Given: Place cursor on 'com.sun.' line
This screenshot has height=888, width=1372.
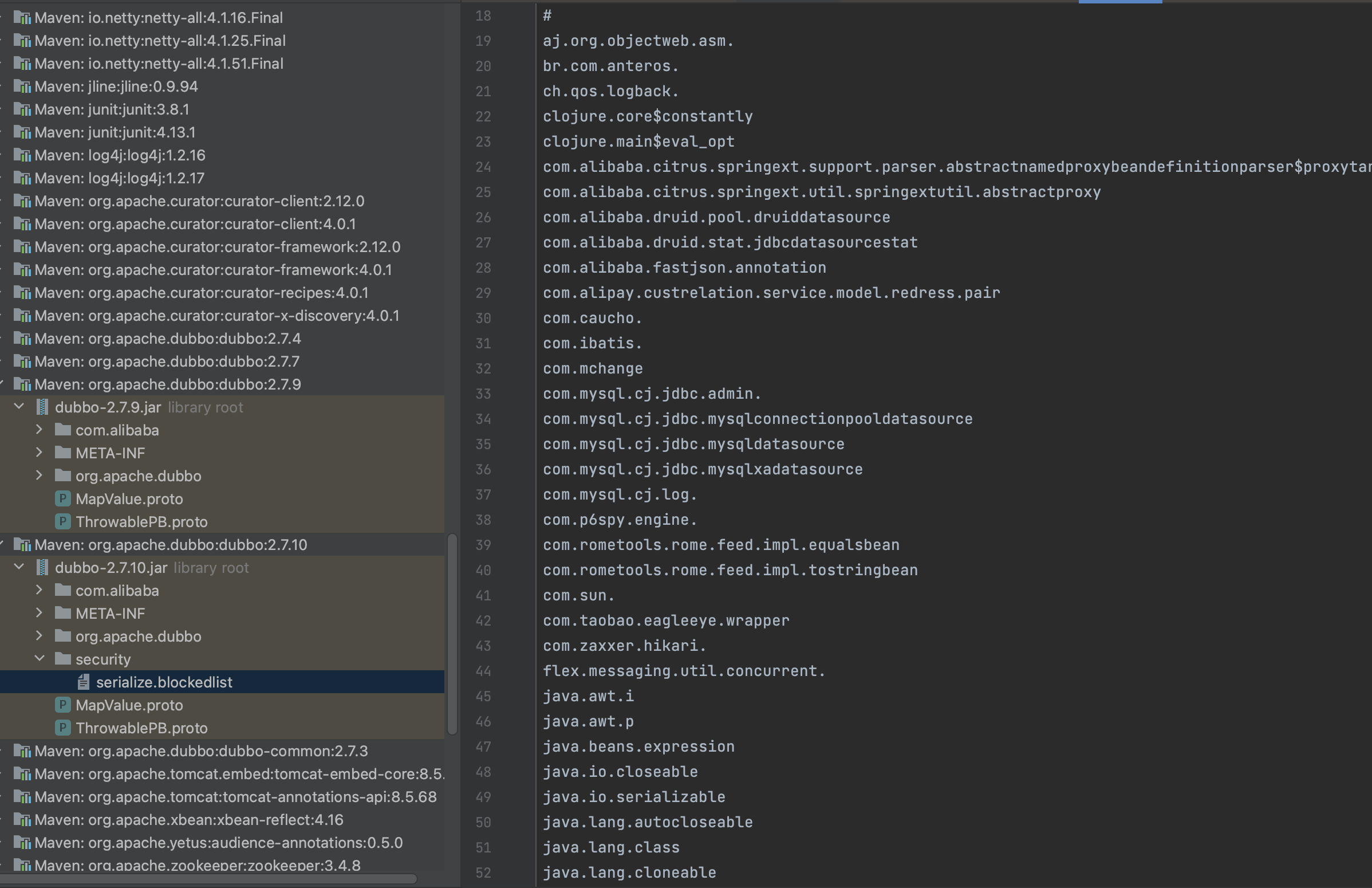Looking at the screenshot, I should 578,596.
